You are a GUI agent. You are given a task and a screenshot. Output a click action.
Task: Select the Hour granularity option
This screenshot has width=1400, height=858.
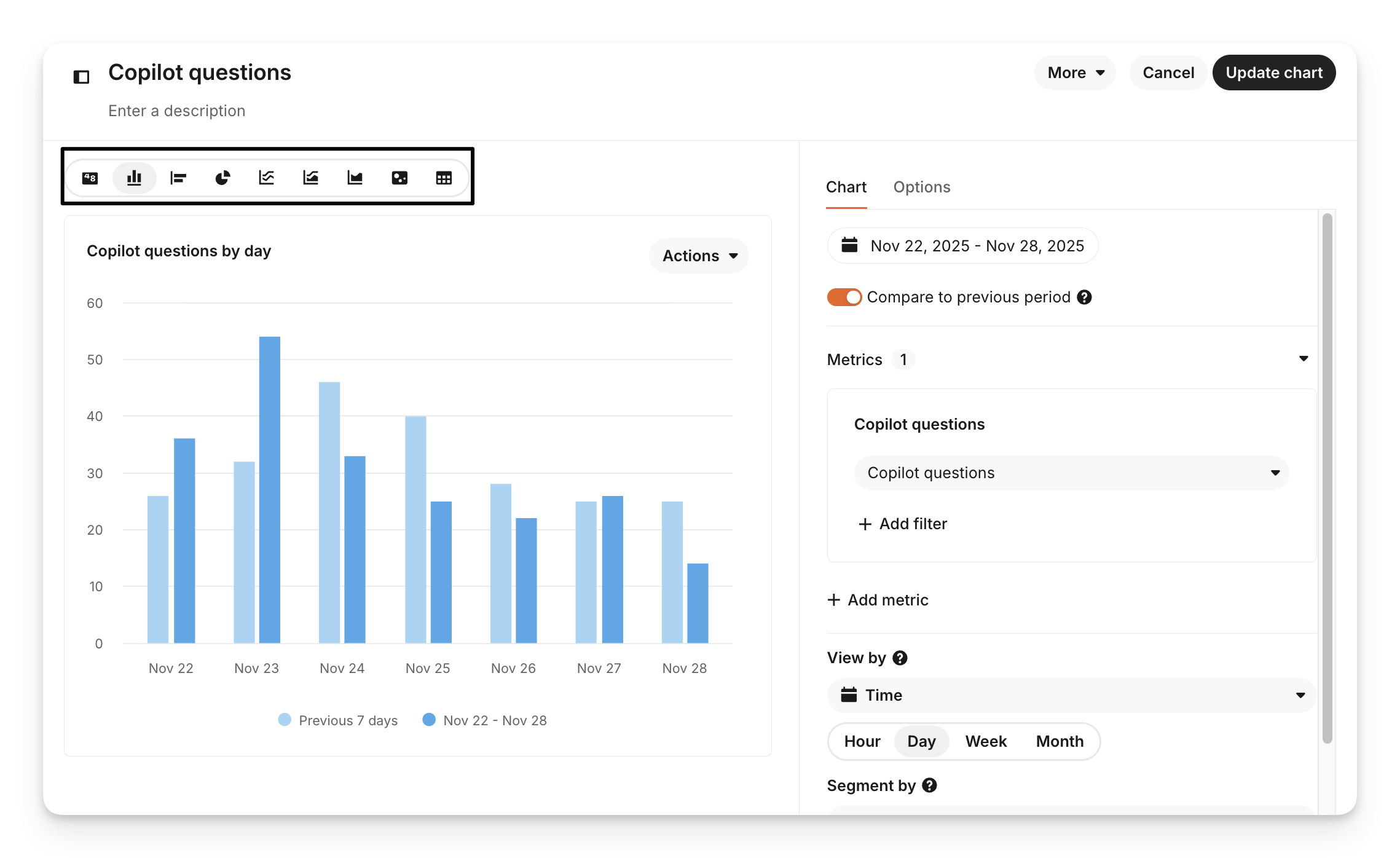(x=862, y=741)
